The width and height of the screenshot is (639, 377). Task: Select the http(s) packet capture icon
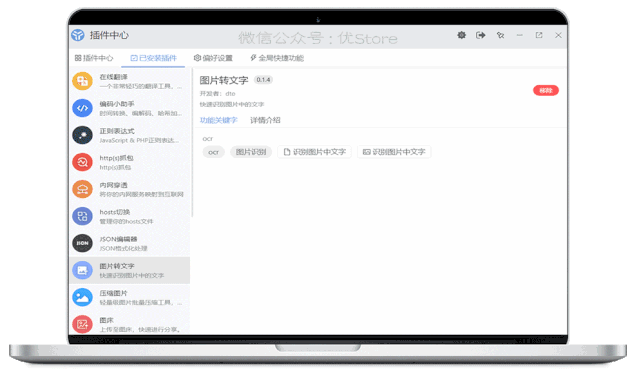tap(82, 162)
